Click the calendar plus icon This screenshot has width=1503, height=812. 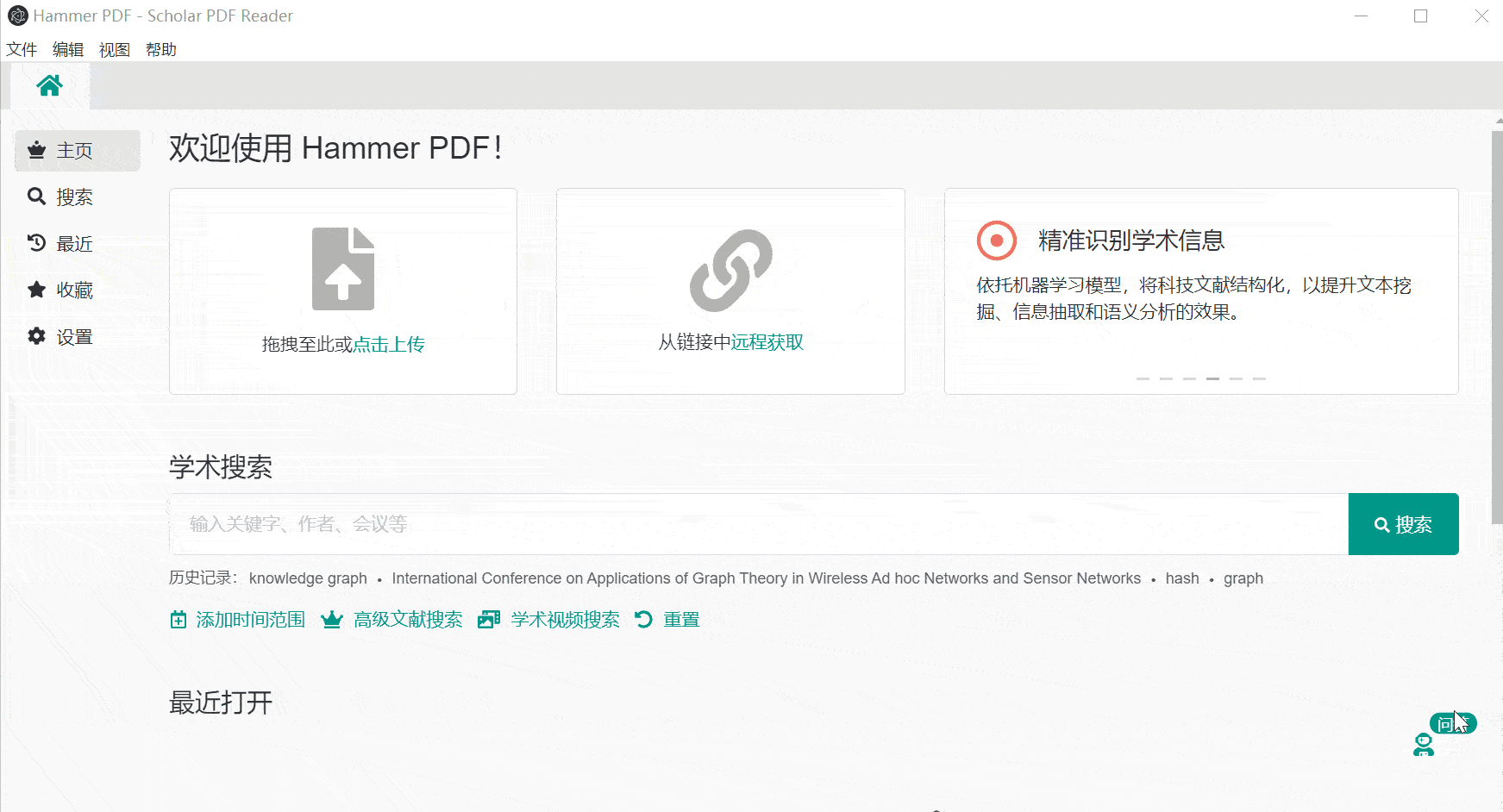178,620
